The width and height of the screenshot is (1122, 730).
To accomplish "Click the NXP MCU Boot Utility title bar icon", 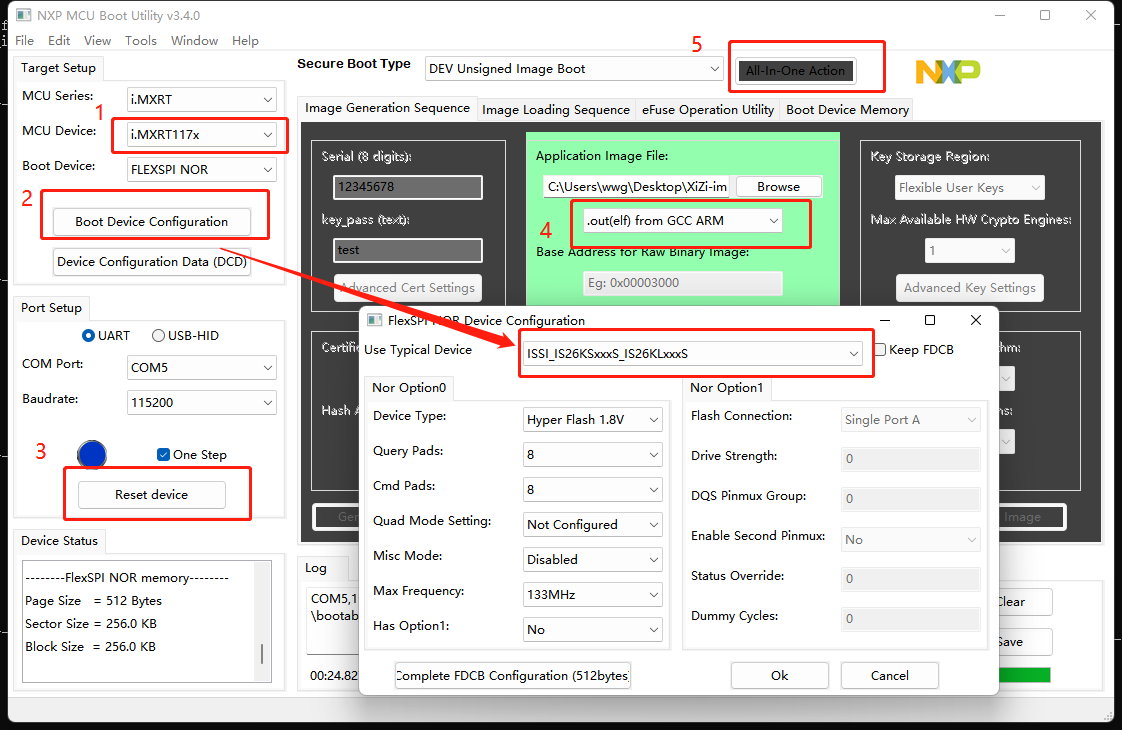I will coord(24,15).
